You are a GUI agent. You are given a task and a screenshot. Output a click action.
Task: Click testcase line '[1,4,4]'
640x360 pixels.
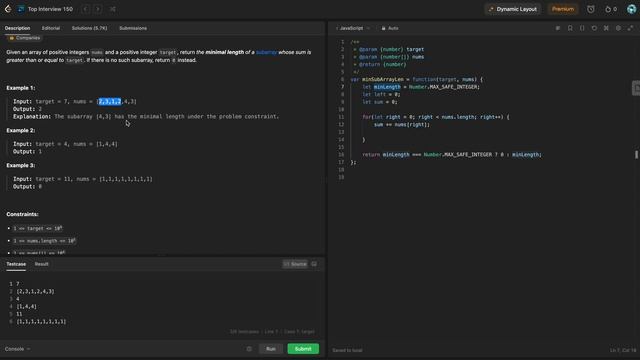[x=27, y=307]
